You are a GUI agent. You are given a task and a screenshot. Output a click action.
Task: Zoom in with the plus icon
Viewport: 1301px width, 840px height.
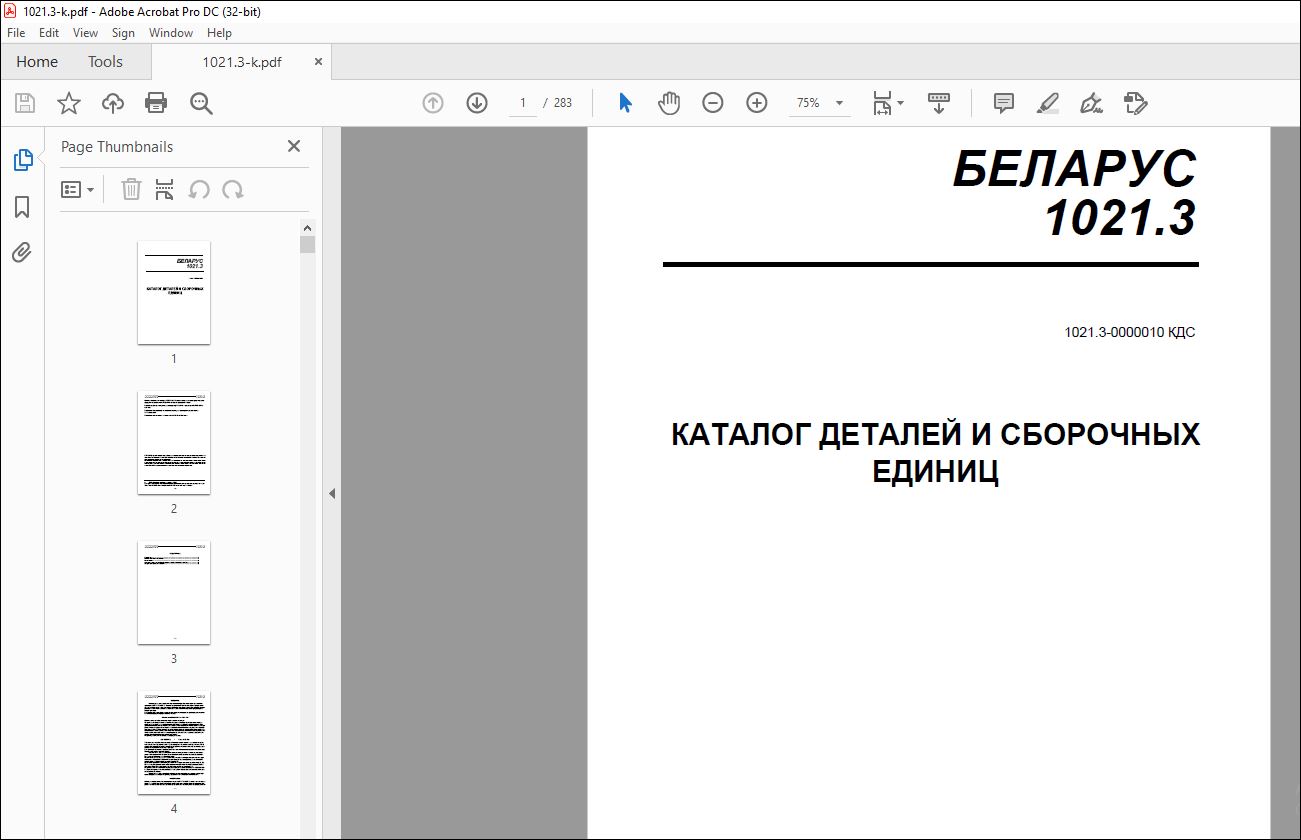757,103
